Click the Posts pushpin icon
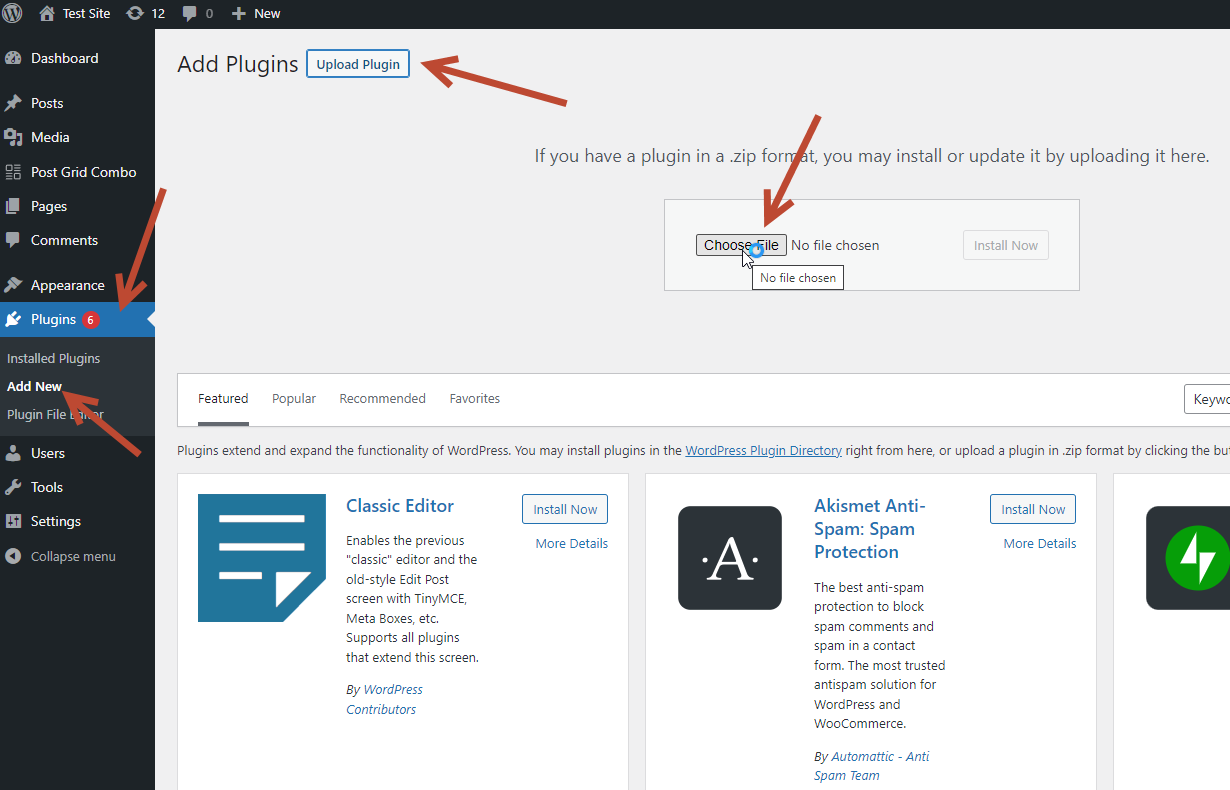 pyautogui.click(x=13, y=103)
